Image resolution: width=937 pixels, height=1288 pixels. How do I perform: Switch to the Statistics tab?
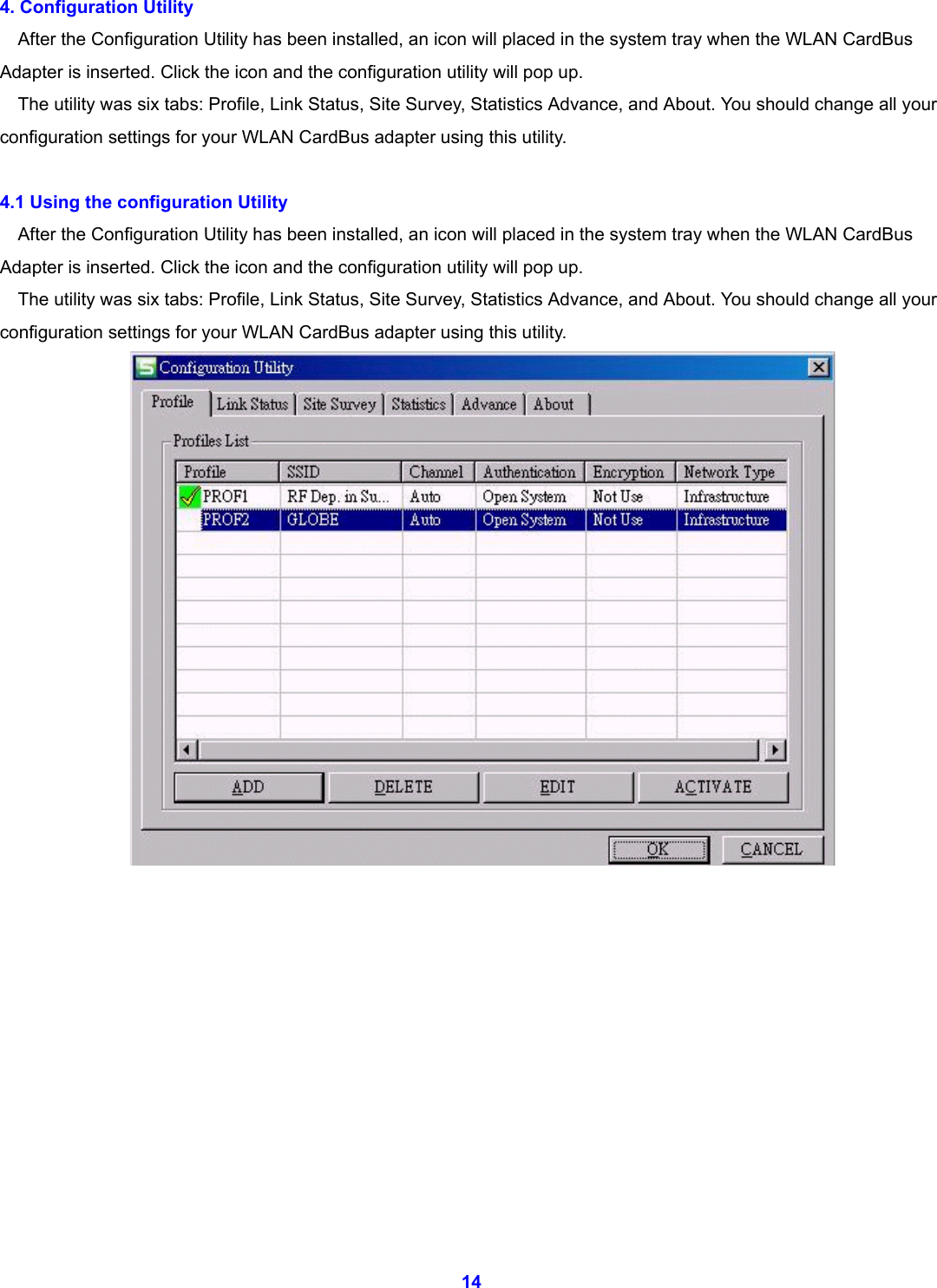pyautogui.click(x=418, y=403)
